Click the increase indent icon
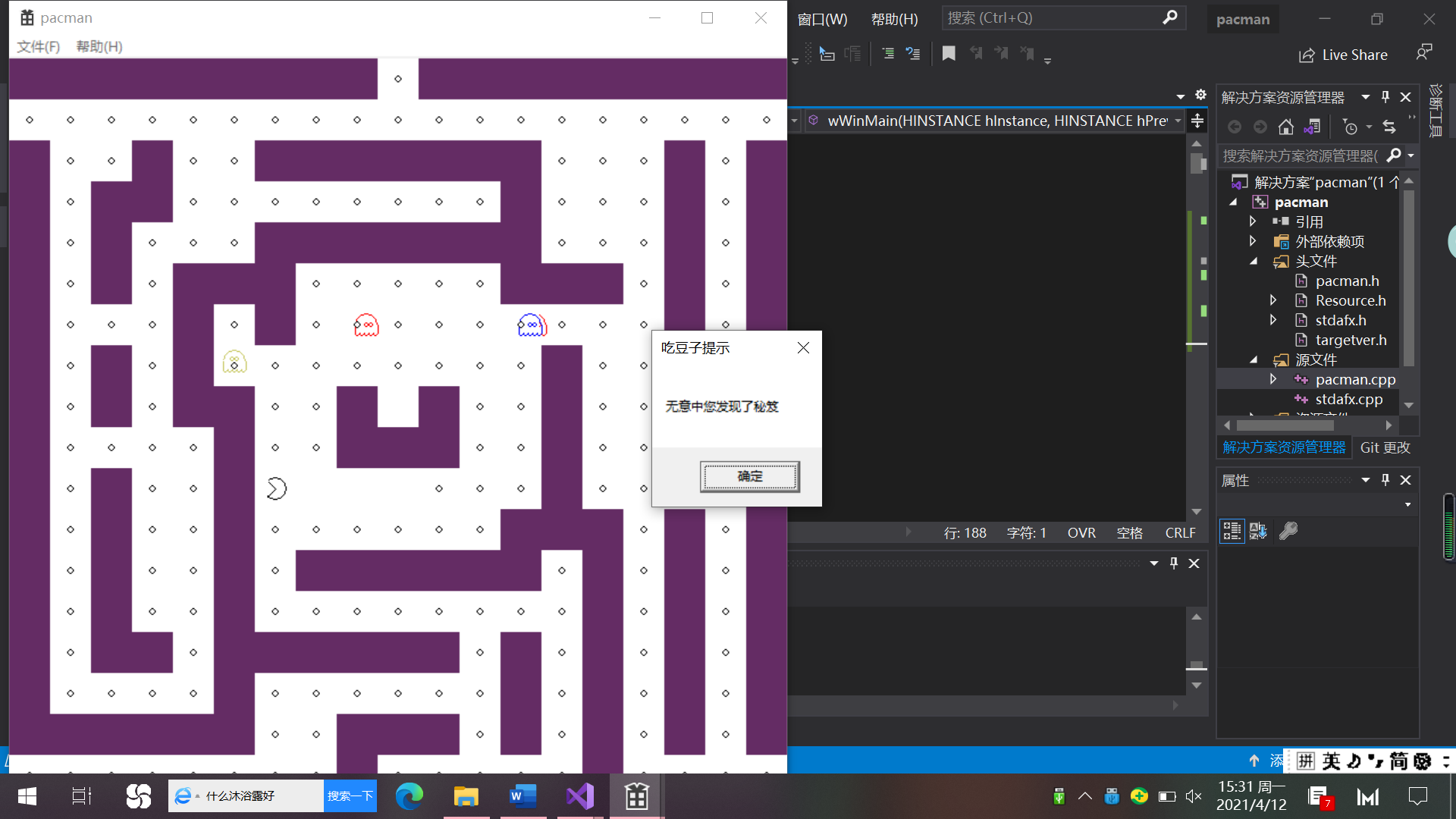 coord(888,53)
